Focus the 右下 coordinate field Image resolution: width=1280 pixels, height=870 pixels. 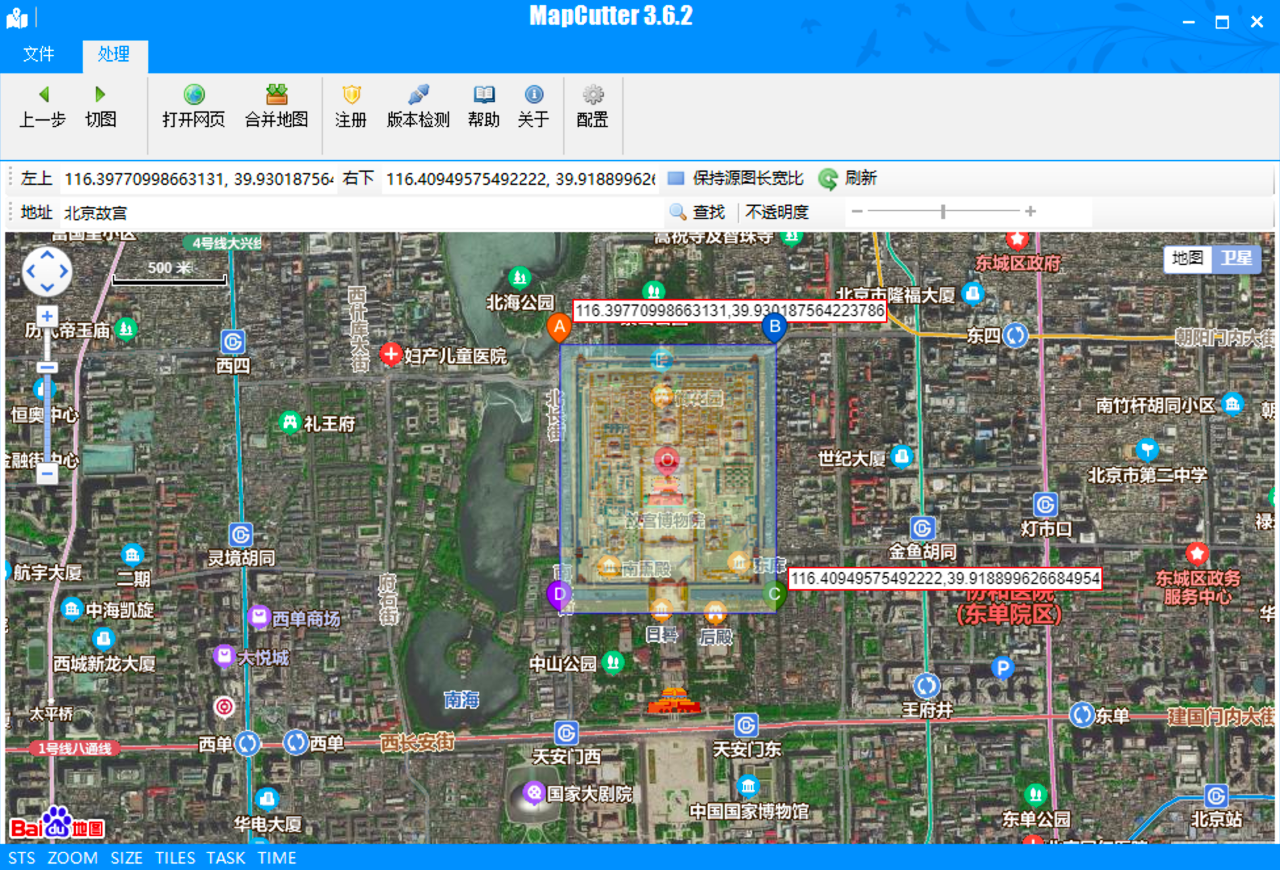pyautogui.click(x=520, y=179)
